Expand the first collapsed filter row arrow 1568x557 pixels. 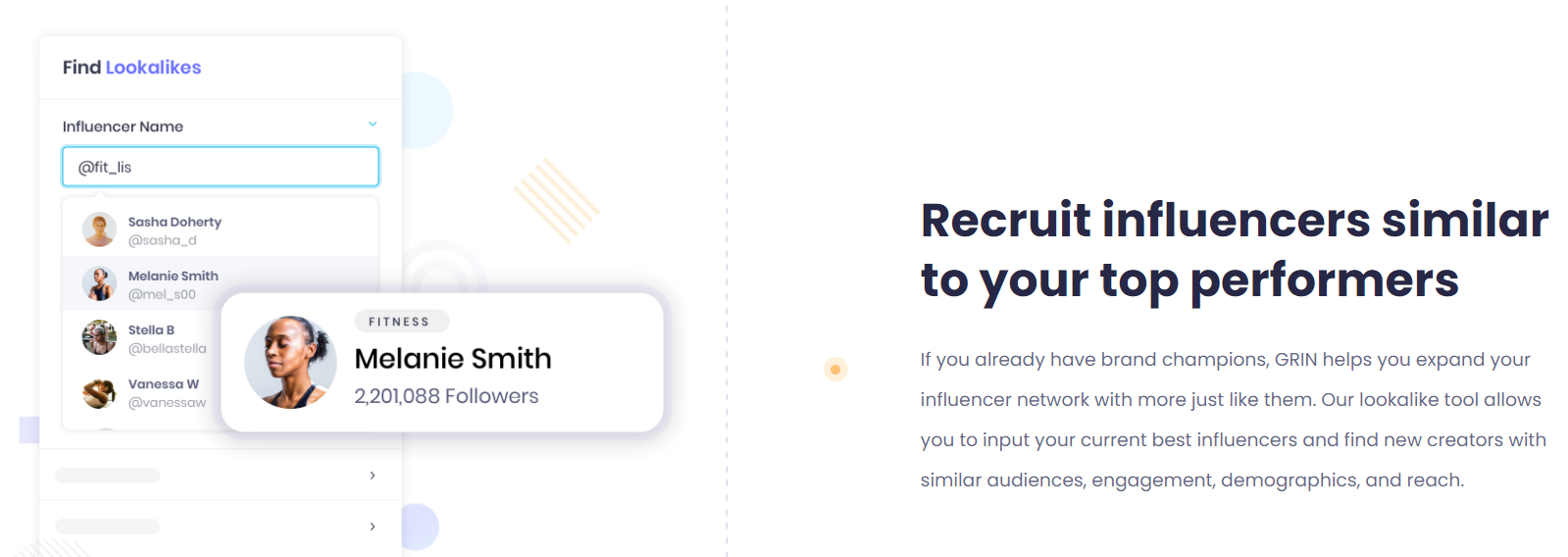[x=373, y=476]
